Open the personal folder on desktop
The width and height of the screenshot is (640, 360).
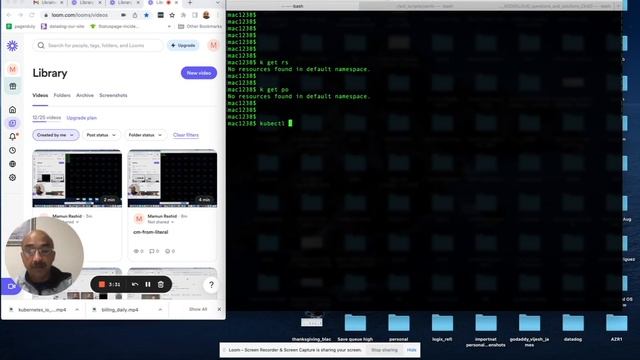[x=399, y=327]
